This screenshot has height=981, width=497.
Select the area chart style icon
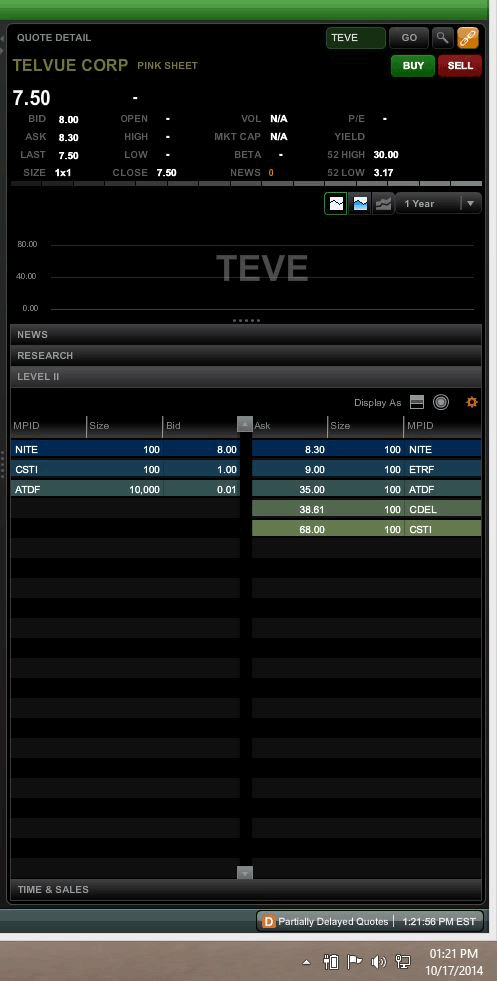click(x=360, y=203)
